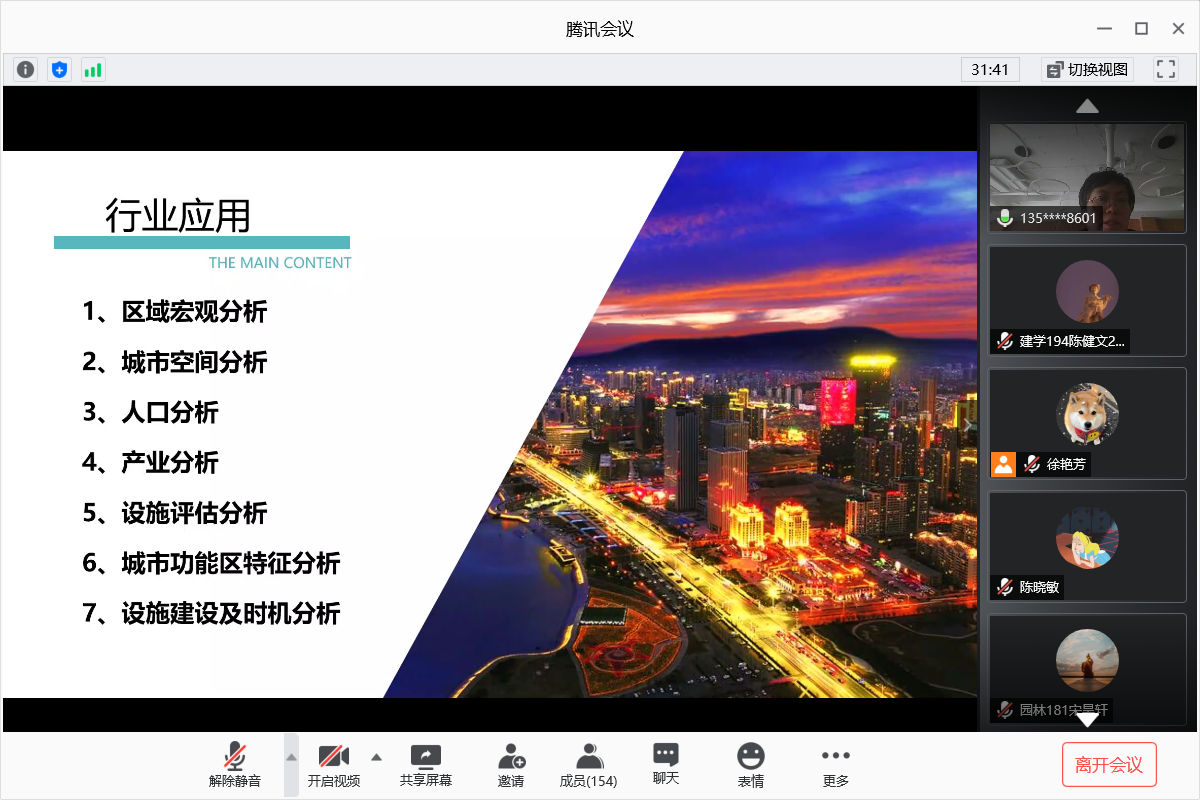This screenshot has height=800, width=1200.
Task: Open the members list 成员(154)
Action: point(588,765)
